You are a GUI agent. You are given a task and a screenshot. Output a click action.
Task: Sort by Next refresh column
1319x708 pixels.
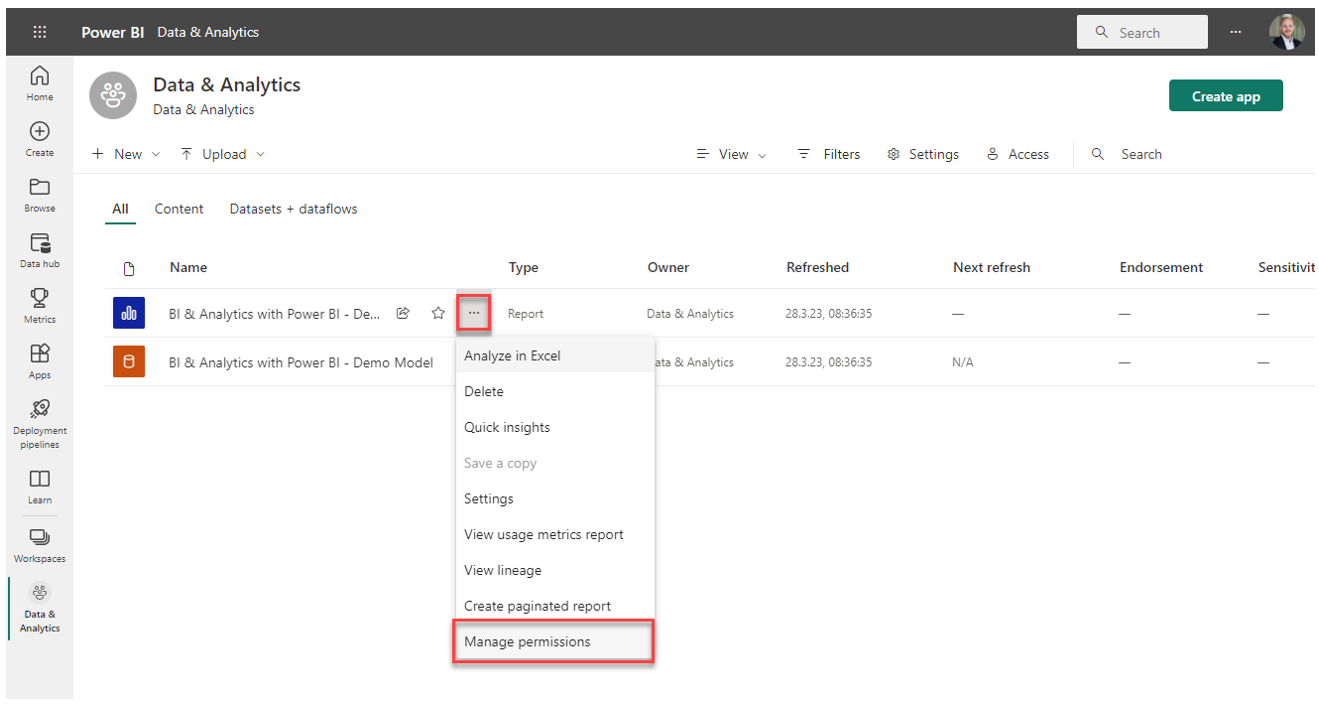tap(991, 267)
